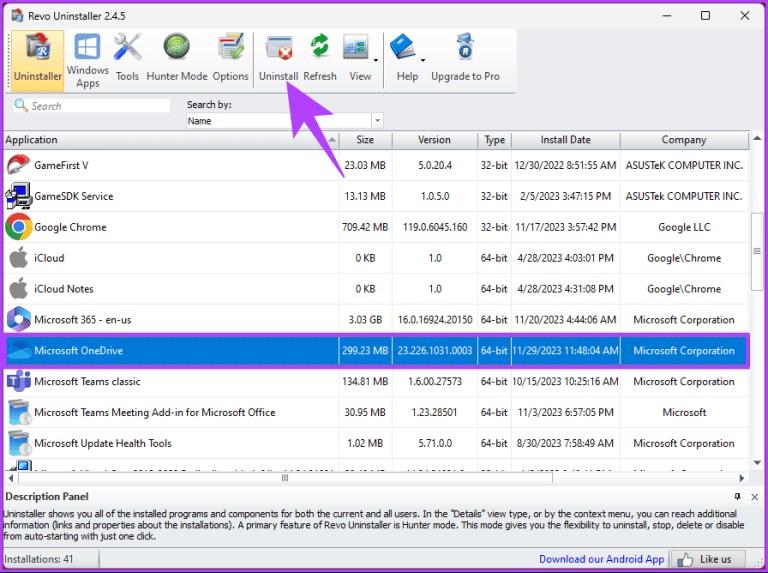This screenshot has width=768, height=573.
Task: Click the Installations: 41 status text
Action: [39, 559]
